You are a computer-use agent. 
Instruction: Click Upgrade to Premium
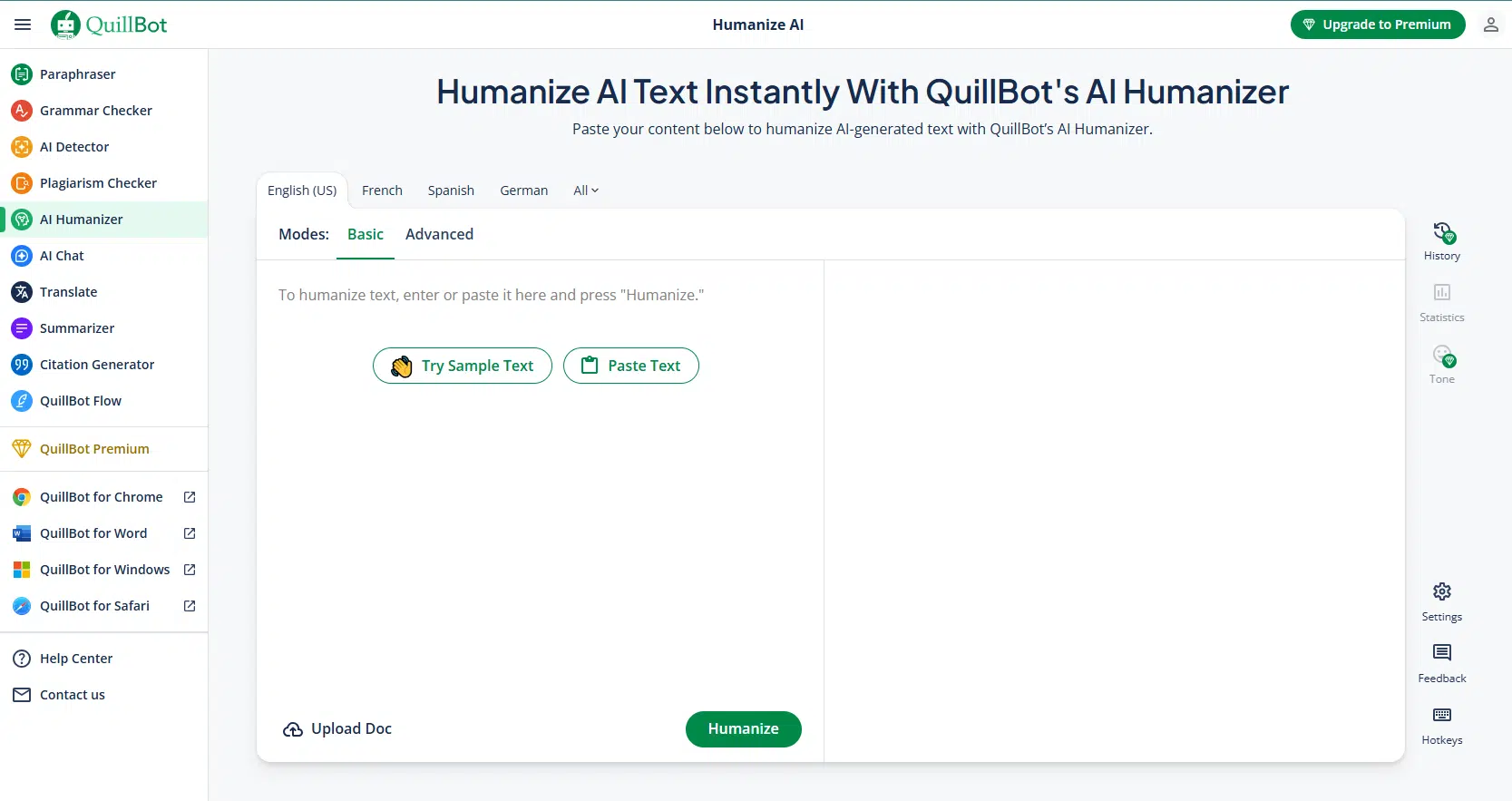pos(1377,24)
